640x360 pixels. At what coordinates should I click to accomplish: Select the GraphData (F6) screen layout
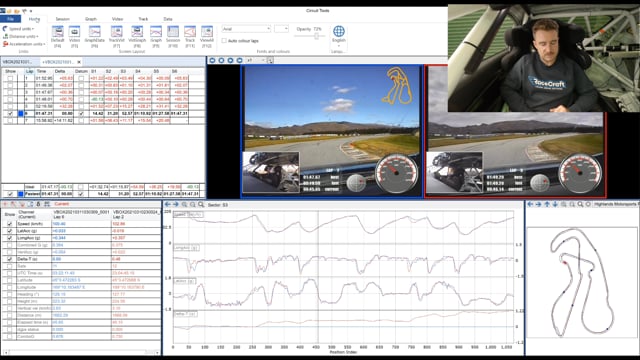[95, 36]
